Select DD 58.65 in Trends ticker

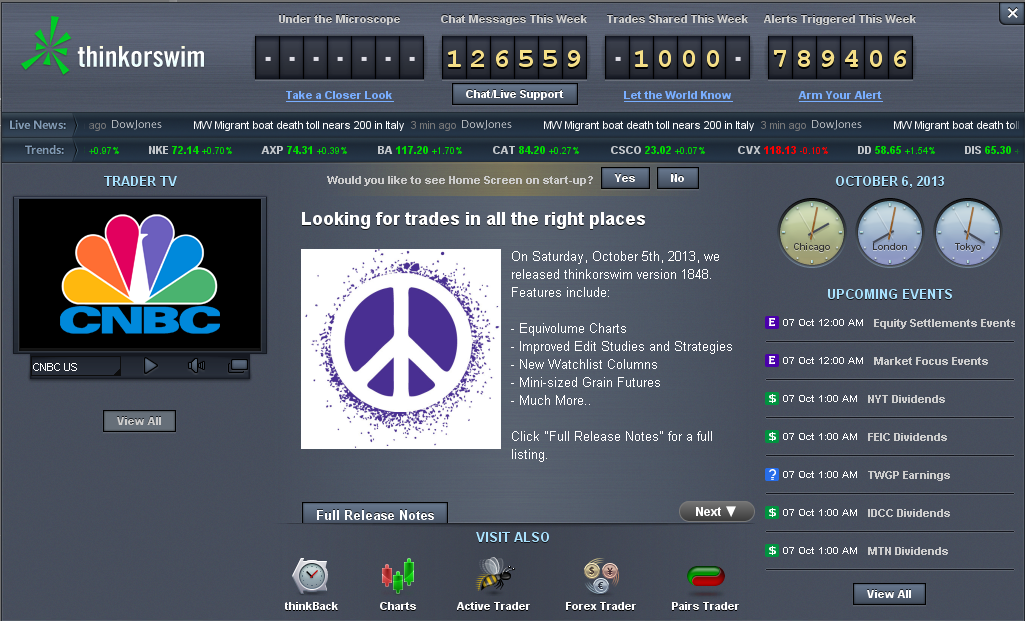(896, 150)
